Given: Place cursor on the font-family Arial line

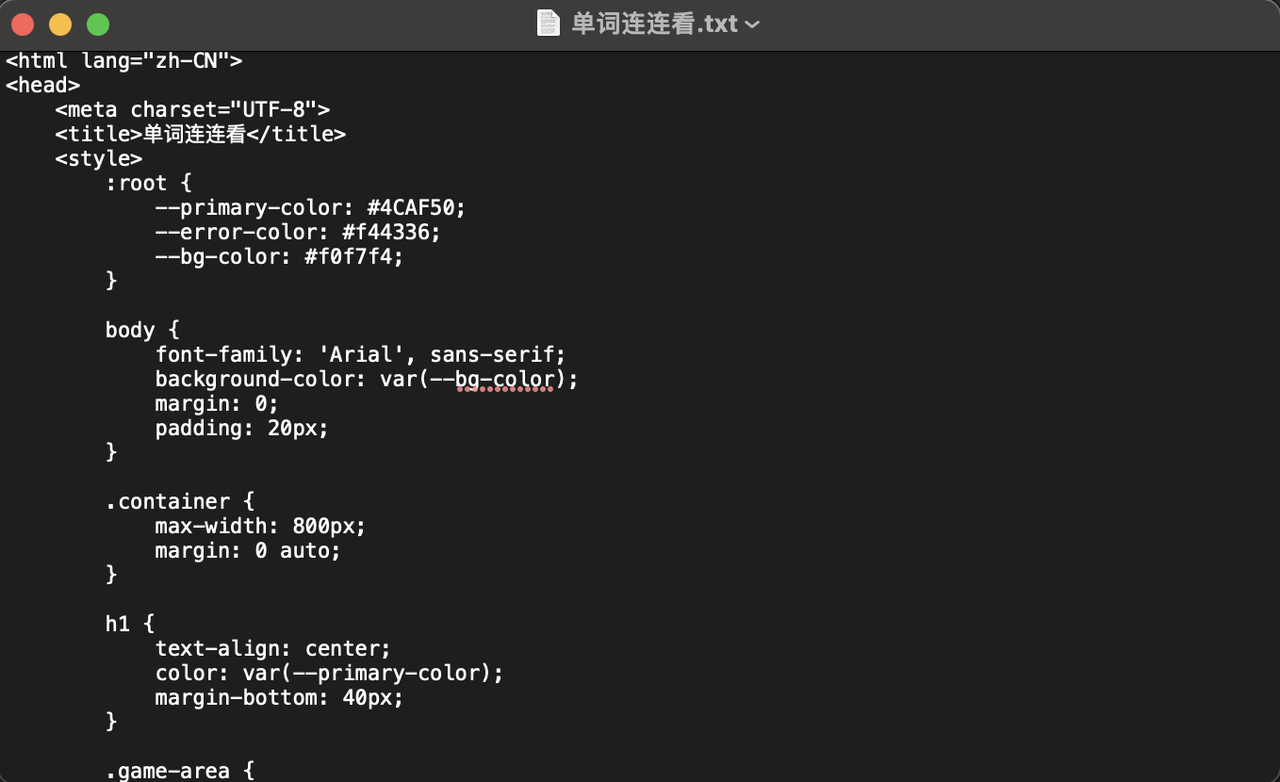Looking at the screenshot, I should (x=360, y=355).
